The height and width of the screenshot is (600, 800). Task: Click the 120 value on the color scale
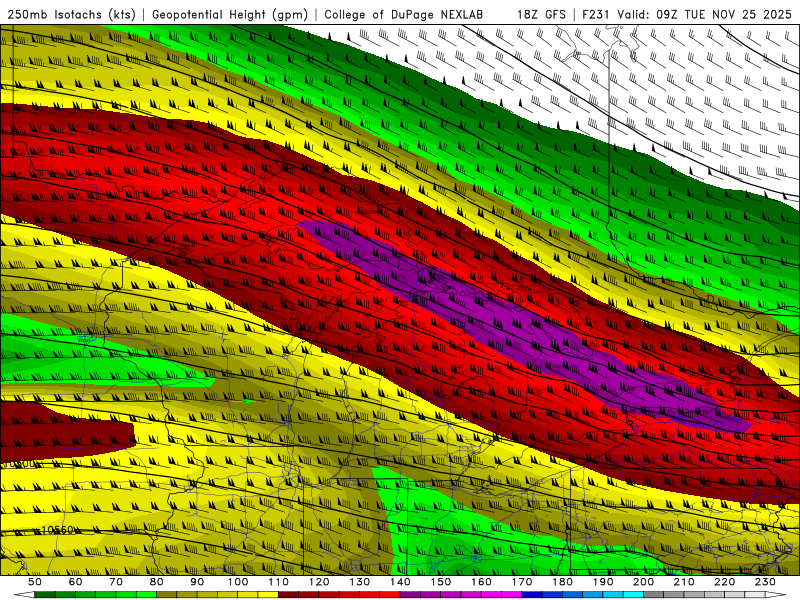click(319, 582)
